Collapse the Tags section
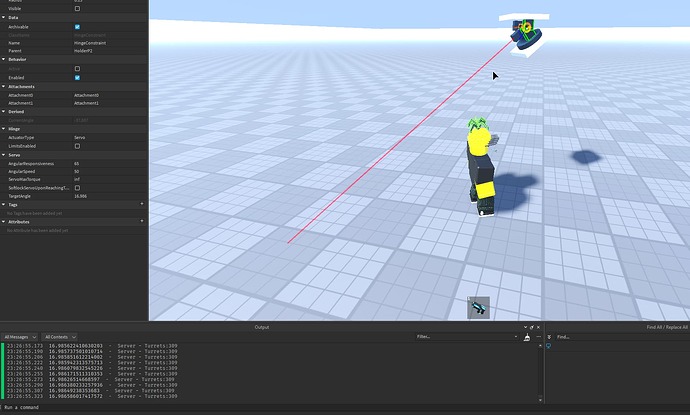The width and height of the screenshot is (690, 415). (4, 205)
